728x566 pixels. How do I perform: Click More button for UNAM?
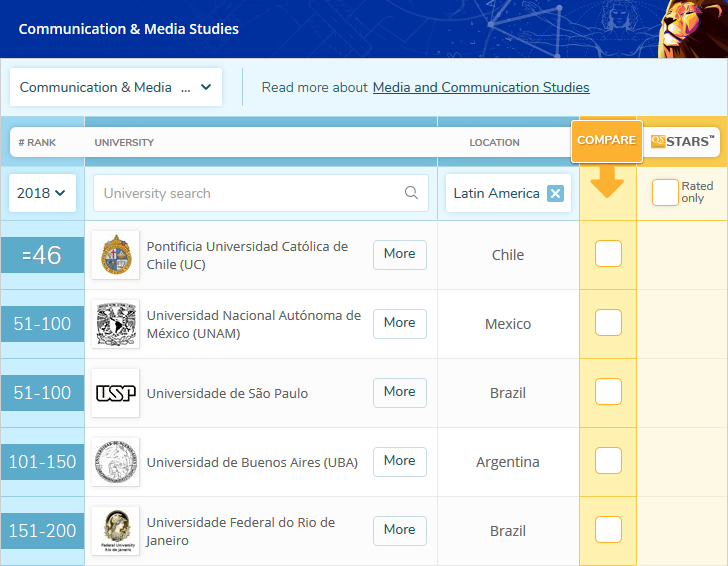(399, 323)
